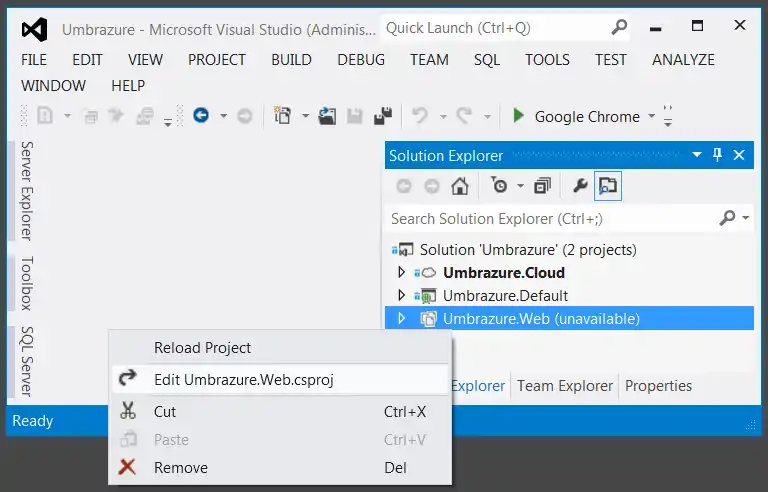Choose Remove from the context menu
This screenshot has height=492, width=768.
pos(280,467)
